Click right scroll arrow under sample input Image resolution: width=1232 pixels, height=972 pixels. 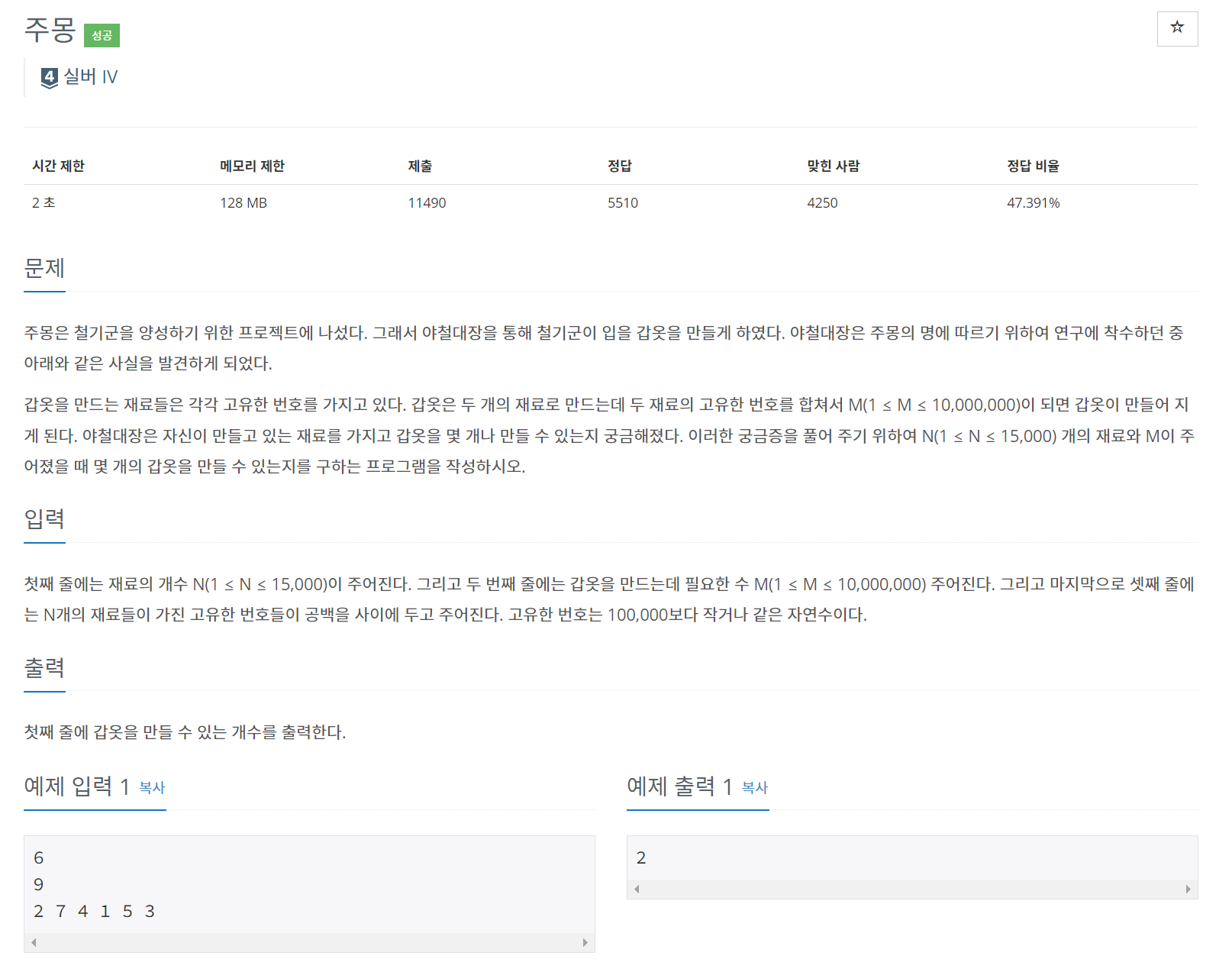pyautogui.click(x=585, y=942)
